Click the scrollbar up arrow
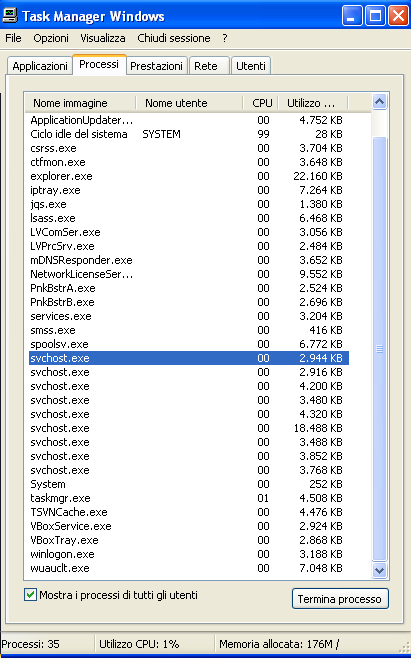411x658 pixels. [x=380, y=102]
